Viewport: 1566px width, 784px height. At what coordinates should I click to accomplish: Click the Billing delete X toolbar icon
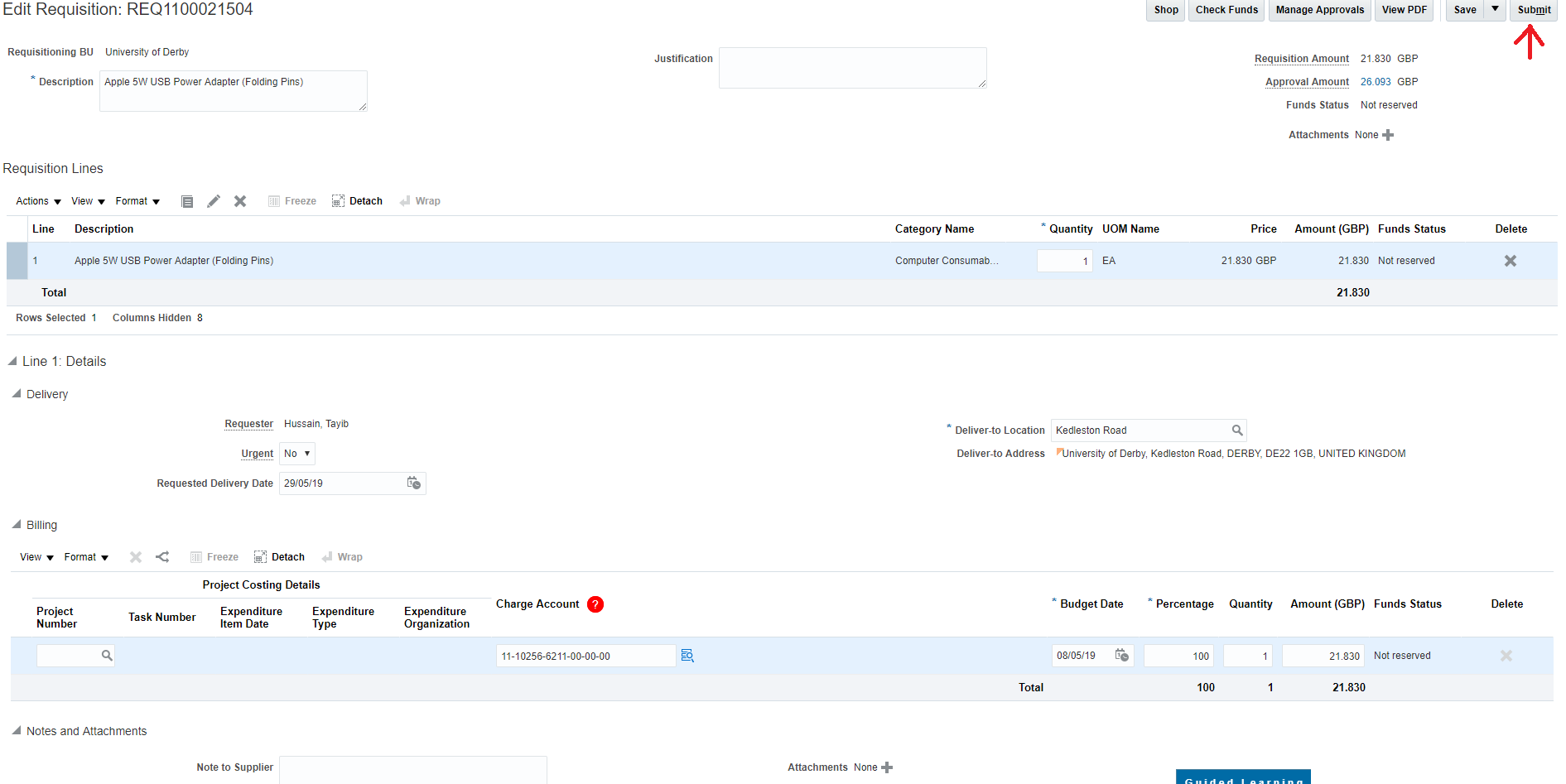pyautogui.click(x=136, y=557)
